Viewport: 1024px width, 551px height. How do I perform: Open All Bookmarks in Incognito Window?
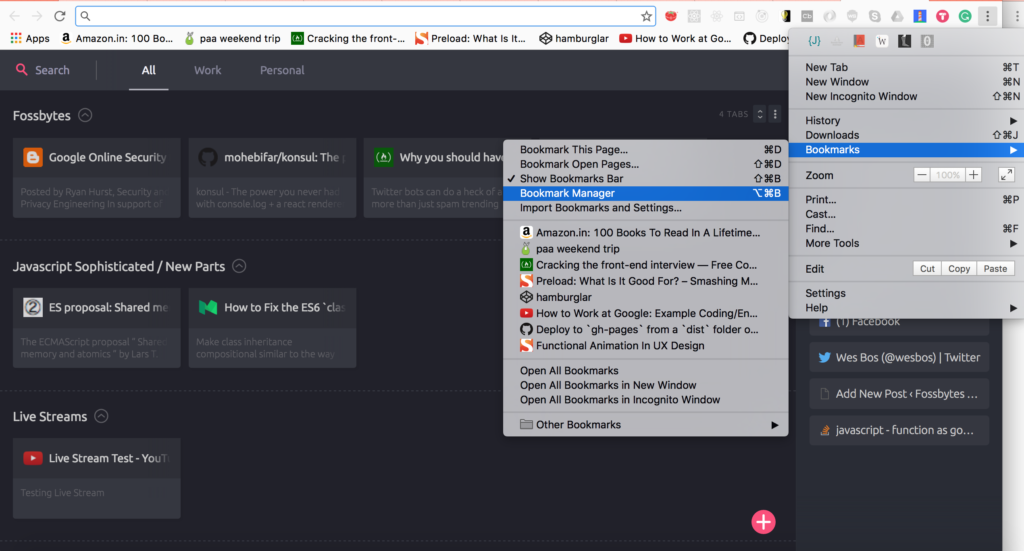pos(645,400)
